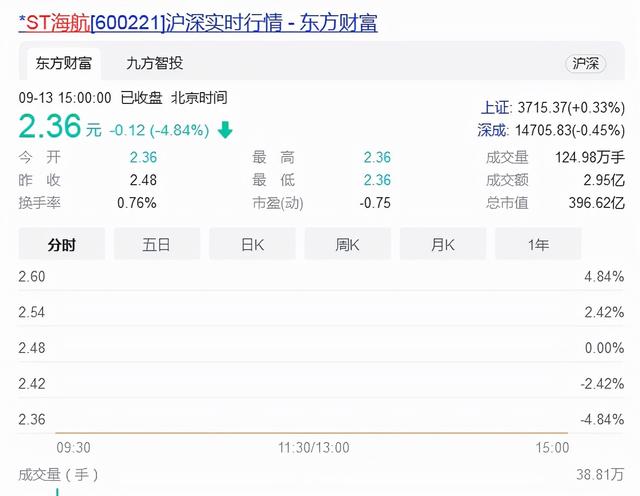Click the 深成 index label
This screenshot has height=496, width=640.
click(491, 130)
